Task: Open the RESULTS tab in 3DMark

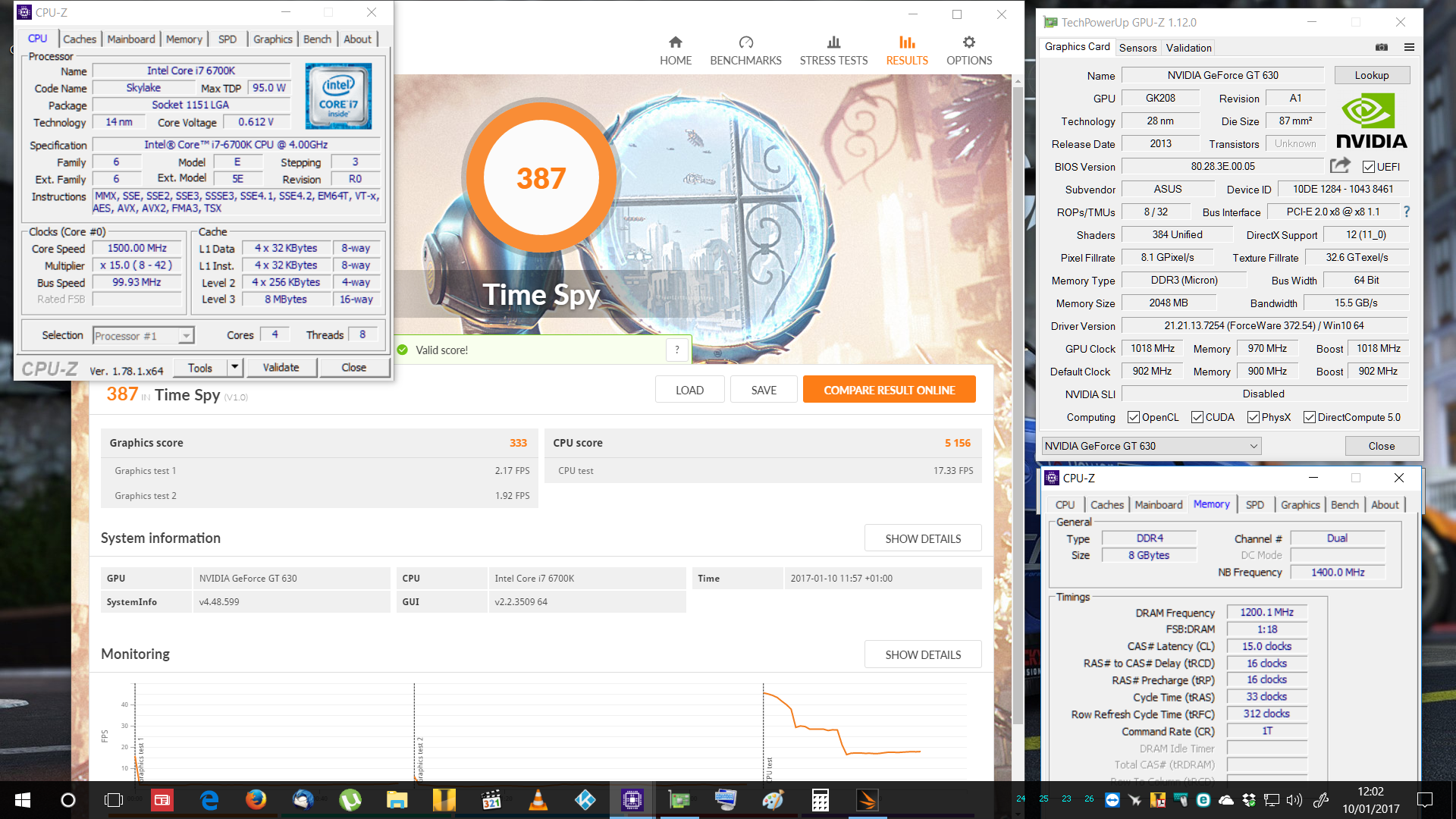Action: 907,51
